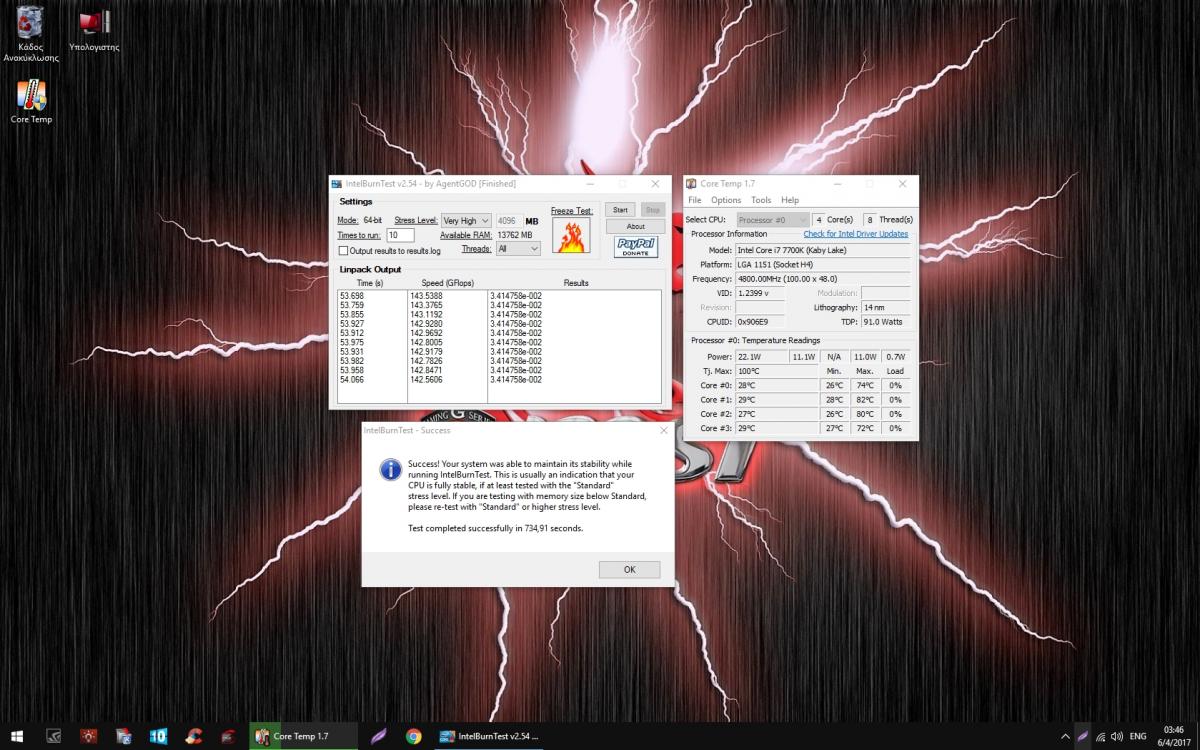Click the taskbar clock showing 03:46

pos(1175,736)
